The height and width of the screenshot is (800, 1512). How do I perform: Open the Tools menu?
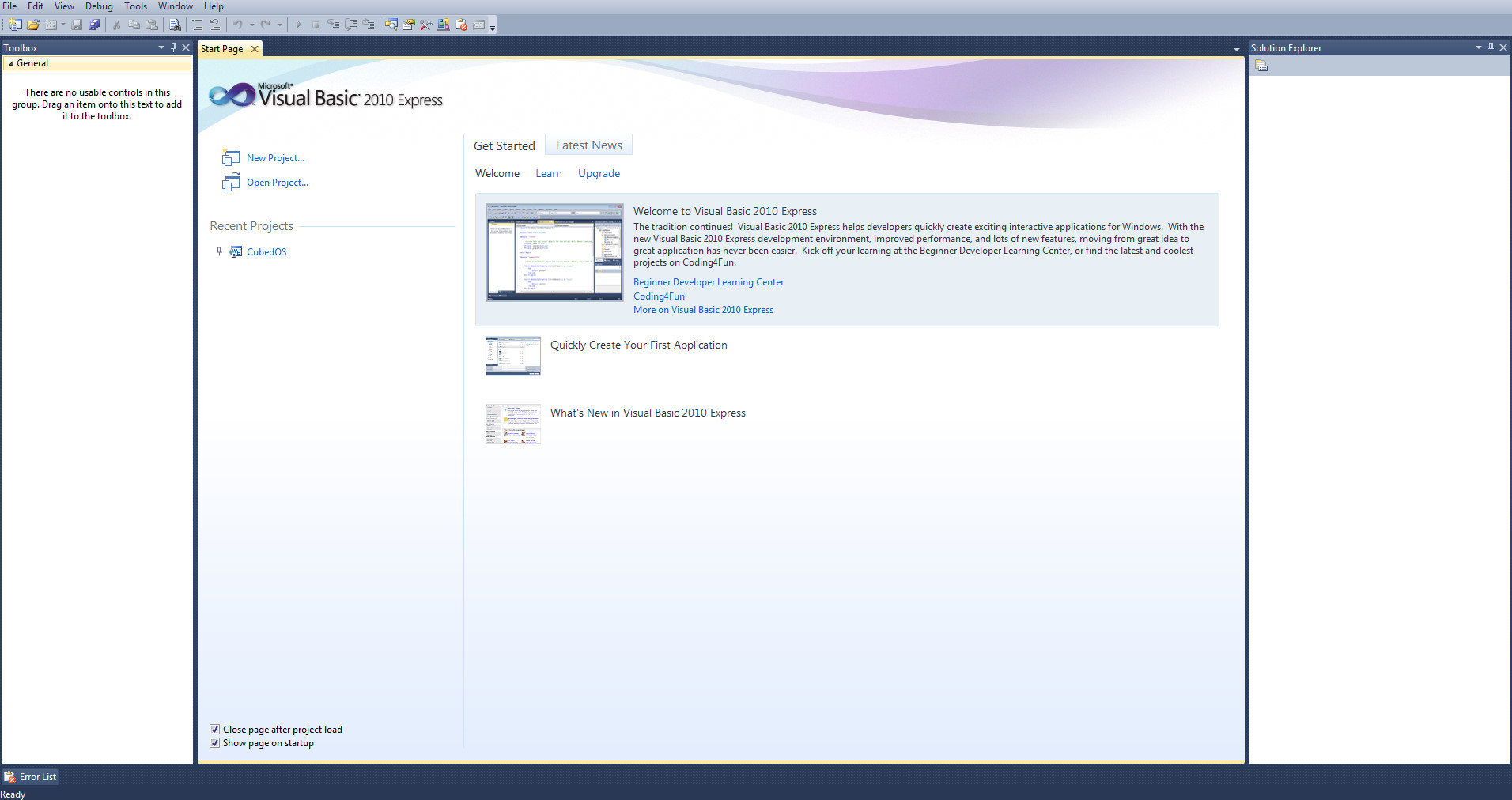(135, 6)
